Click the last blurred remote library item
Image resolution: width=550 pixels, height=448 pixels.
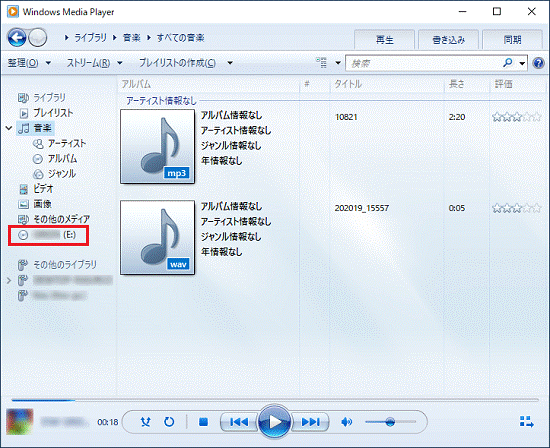[59, 296]
